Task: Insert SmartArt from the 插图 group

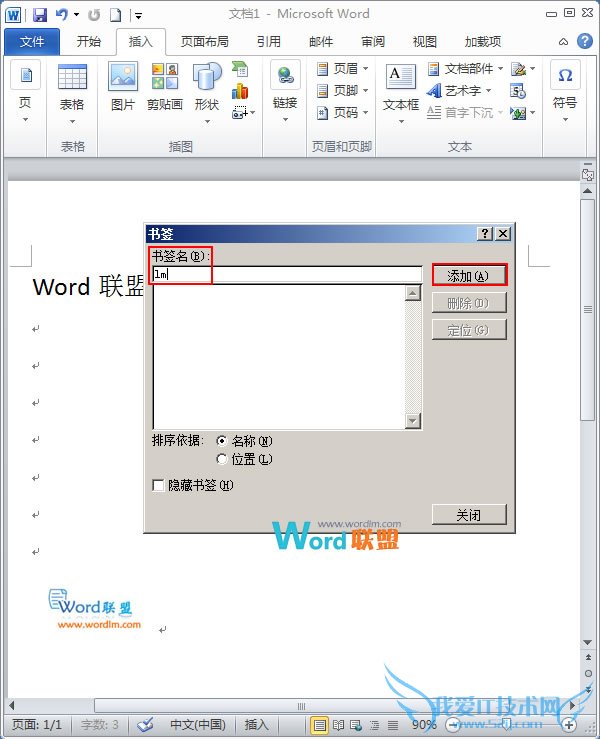Action: tap(240, 69)
